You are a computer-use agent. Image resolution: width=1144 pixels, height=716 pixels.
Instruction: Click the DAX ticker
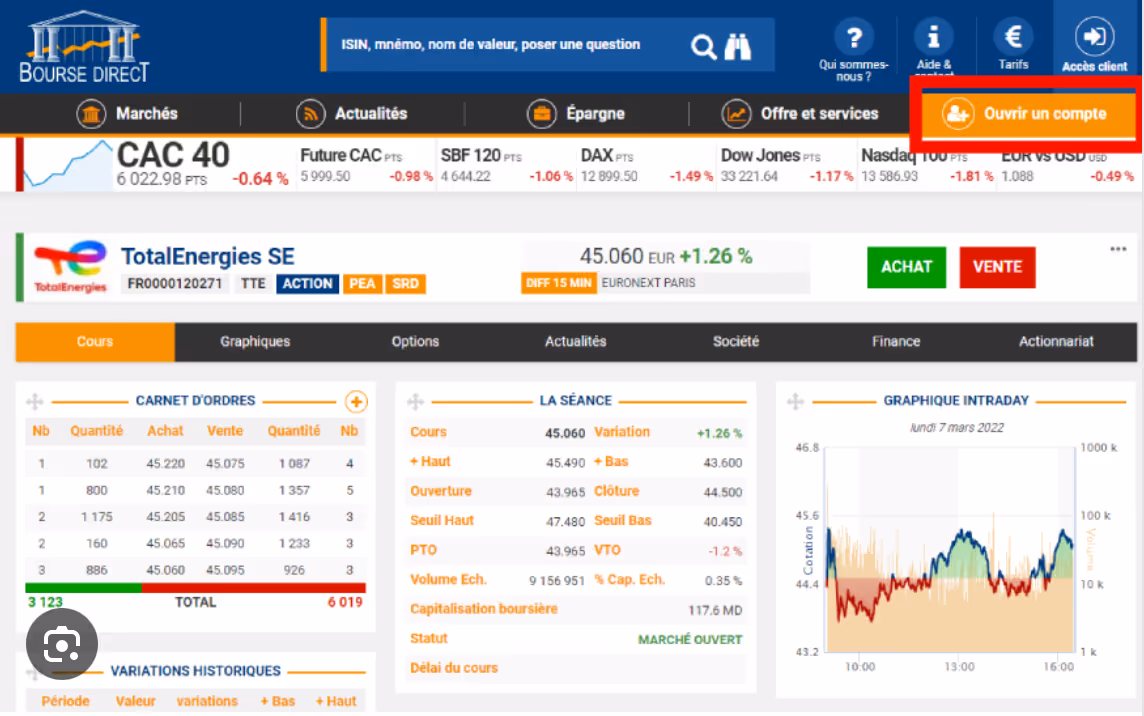click(646, 166)
